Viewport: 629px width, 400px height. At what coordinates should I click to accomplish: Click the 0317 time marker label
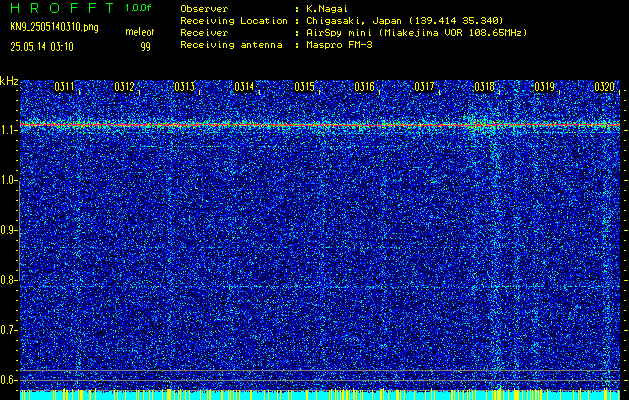[424, 87]
